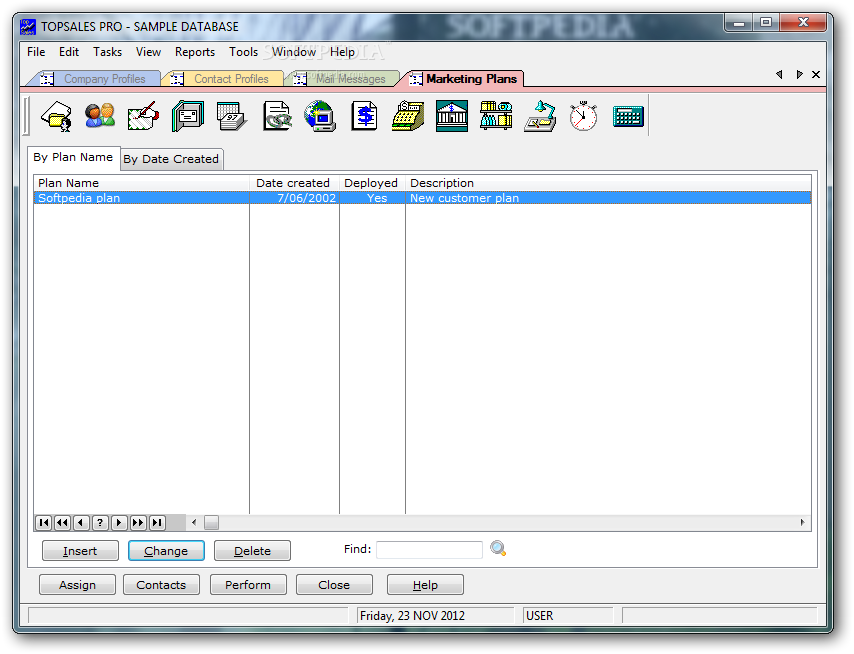Click the bank building icon
This screenshot has height=654, width=854.
coord(452,116)
